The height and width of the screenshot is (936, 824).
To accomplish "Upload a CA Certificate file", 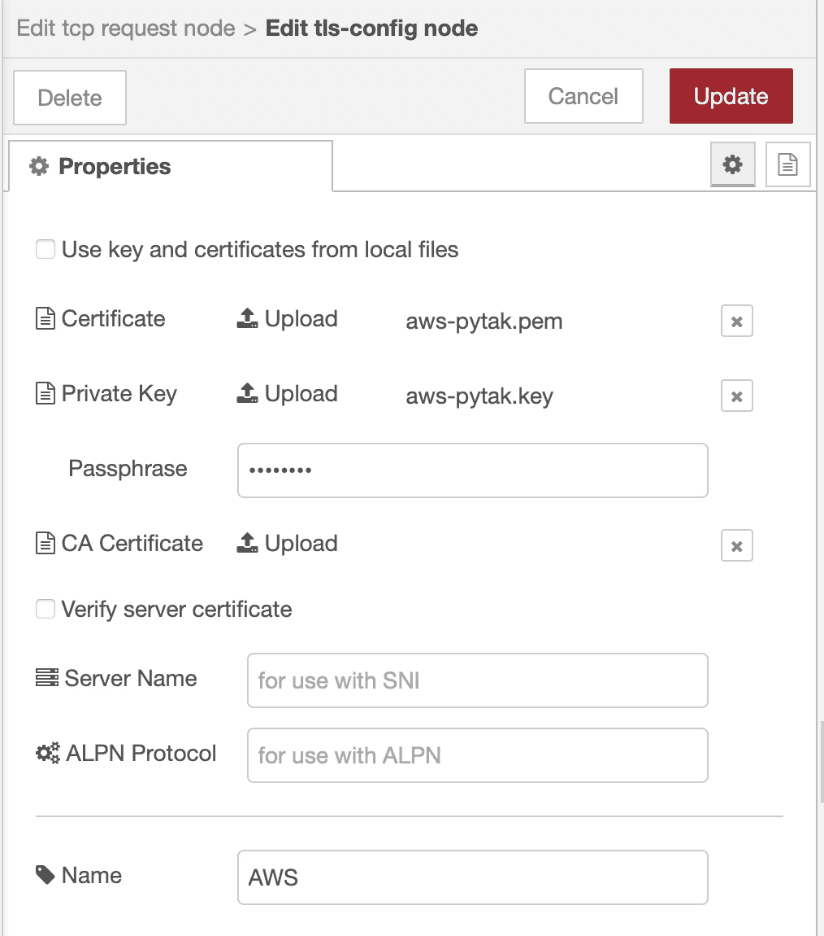I will [x=286, y=543].
